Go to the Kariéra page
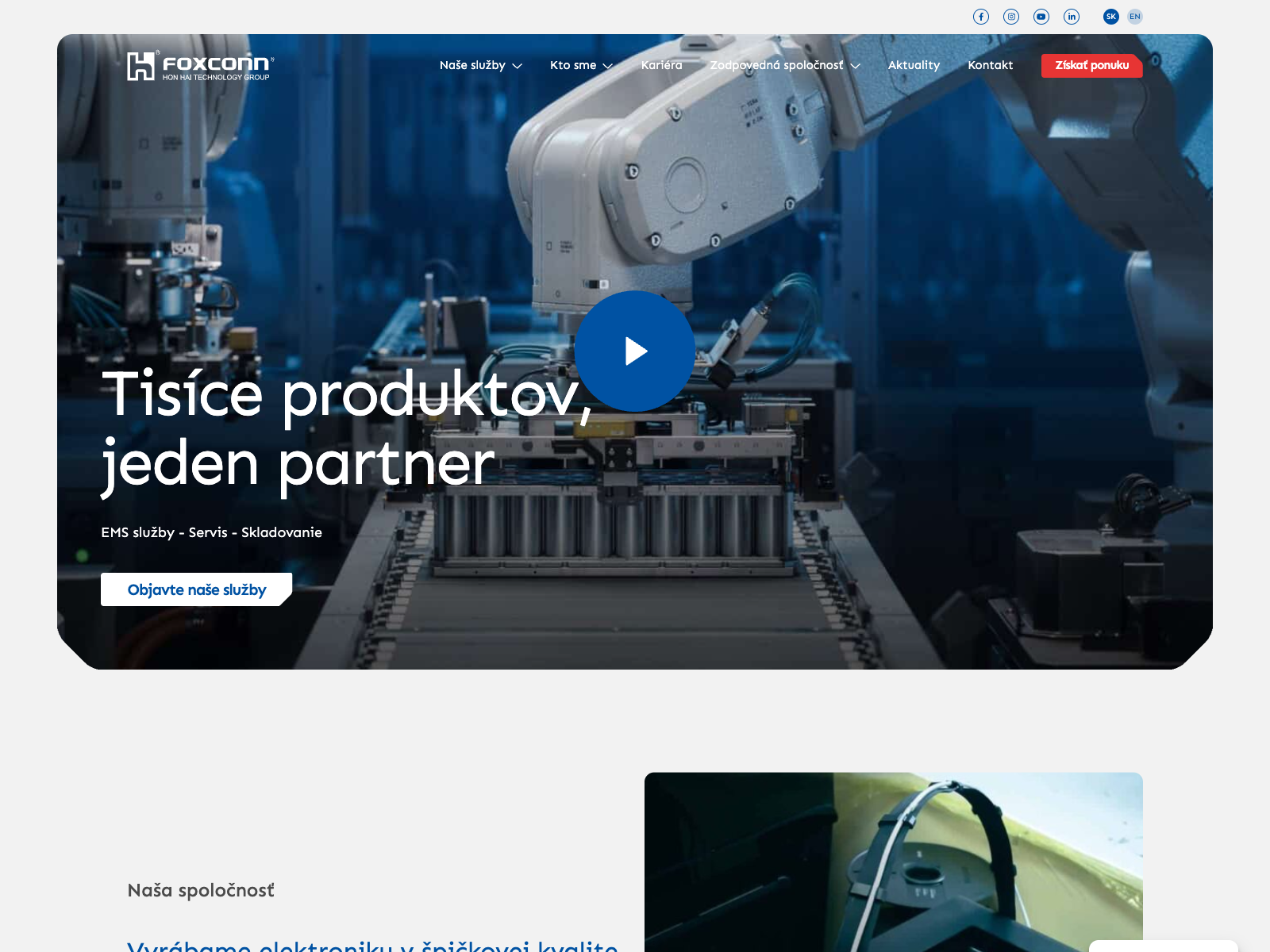Screen dimensions: 1270x952 661,65
